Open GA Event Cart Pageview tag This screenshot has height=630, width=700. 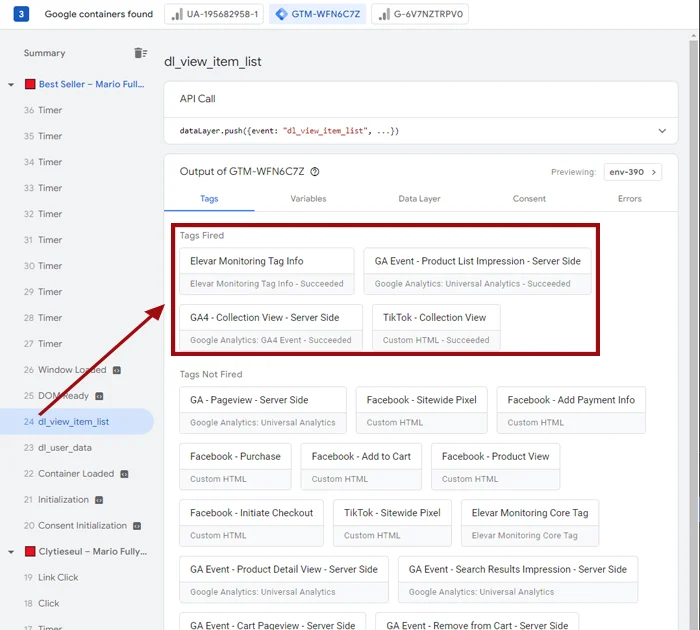pos(273,622)
